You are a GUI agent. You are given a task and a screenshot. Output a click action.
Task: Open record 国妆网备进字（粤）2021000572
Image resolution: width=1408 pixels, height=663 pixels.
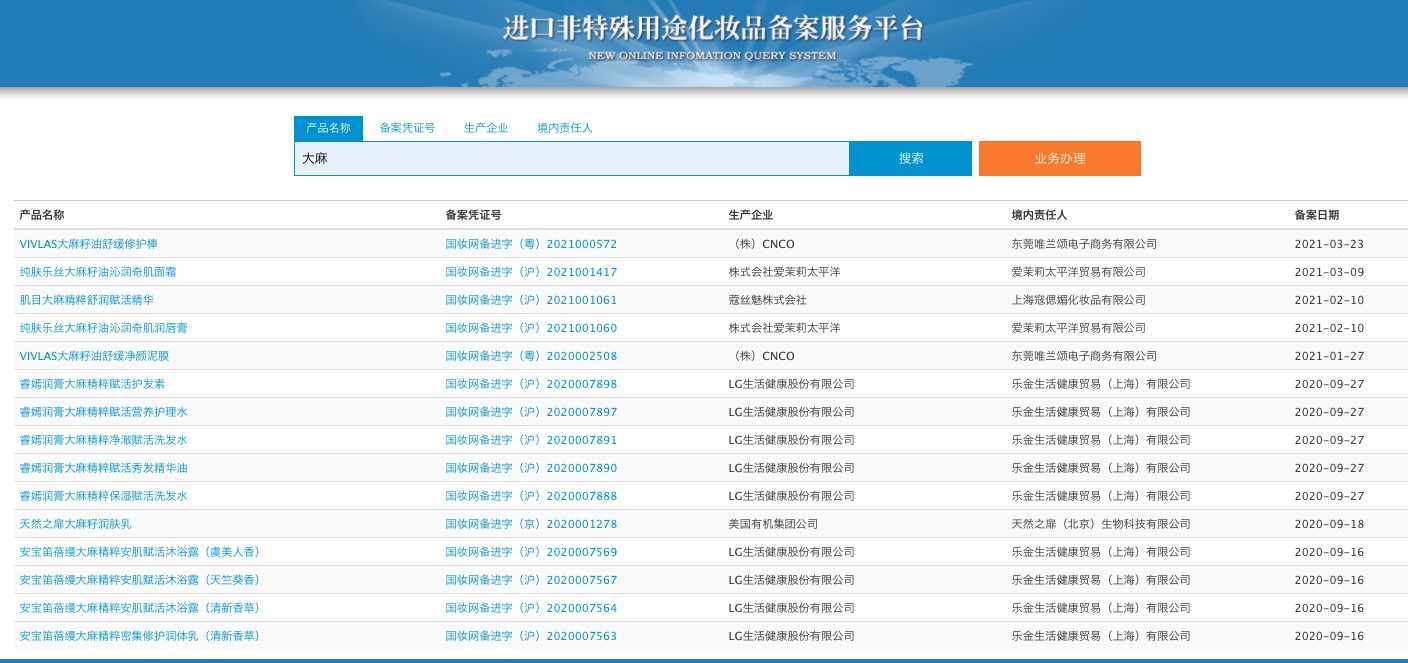pos(531,244)
